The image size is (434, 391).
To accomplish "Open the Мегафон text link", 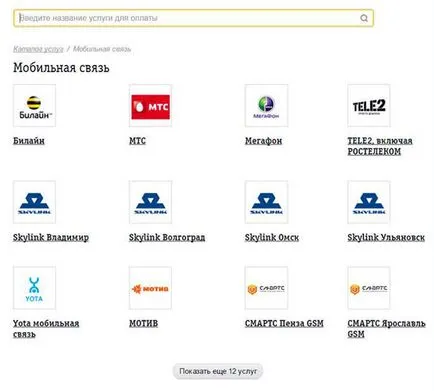I will [263, 141].
